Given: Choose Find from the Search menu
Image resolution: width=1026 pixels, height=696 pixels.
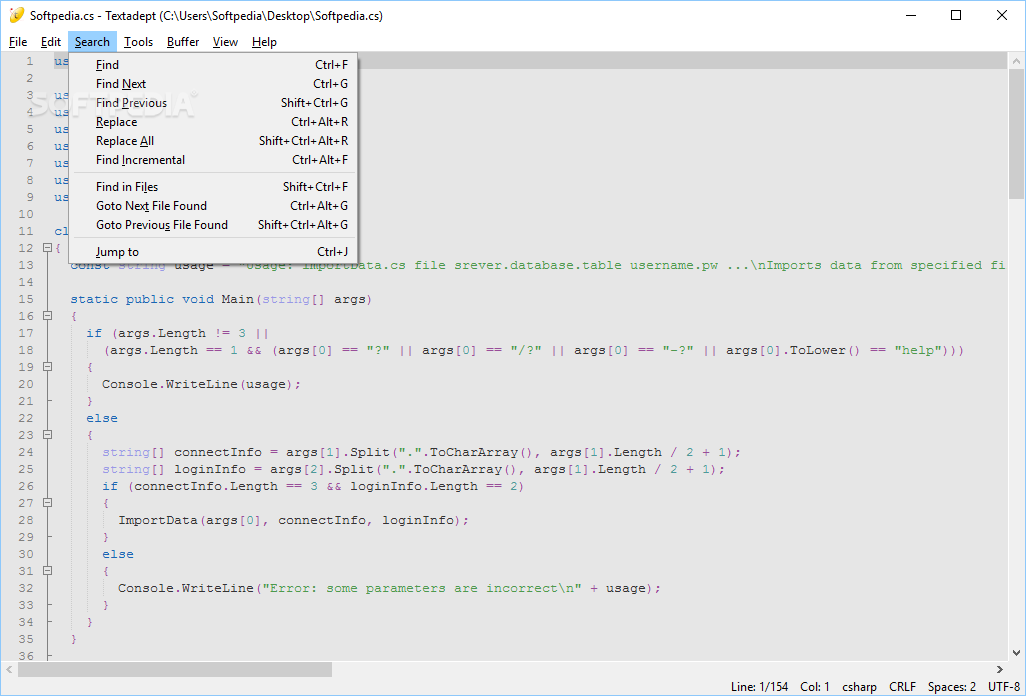Looking at the screenshot, I should tap(213, 65).
